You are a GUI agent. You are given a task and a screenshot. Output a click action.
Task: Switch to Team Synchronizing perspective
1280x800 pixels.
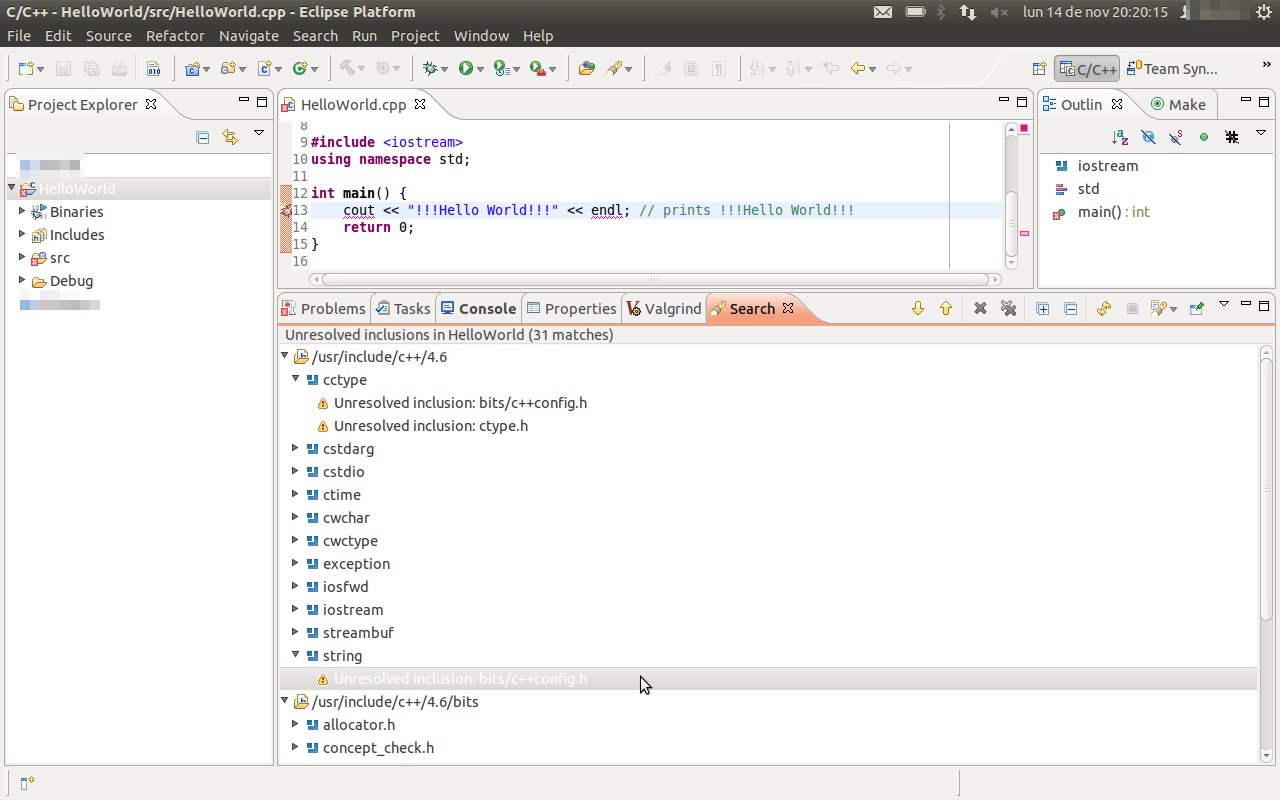[x=1171, y=69]
